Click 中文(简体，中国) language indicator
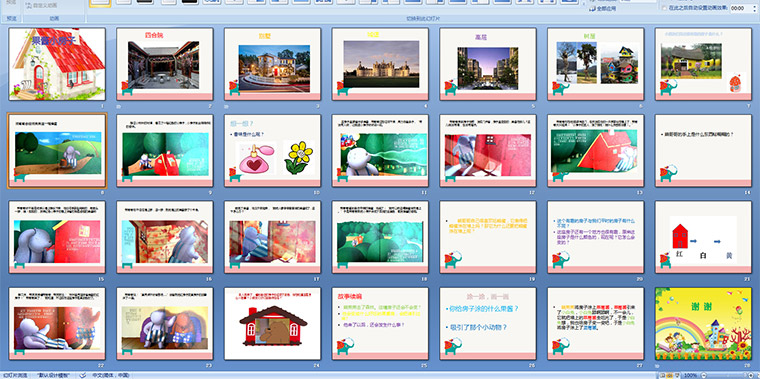 110,375
